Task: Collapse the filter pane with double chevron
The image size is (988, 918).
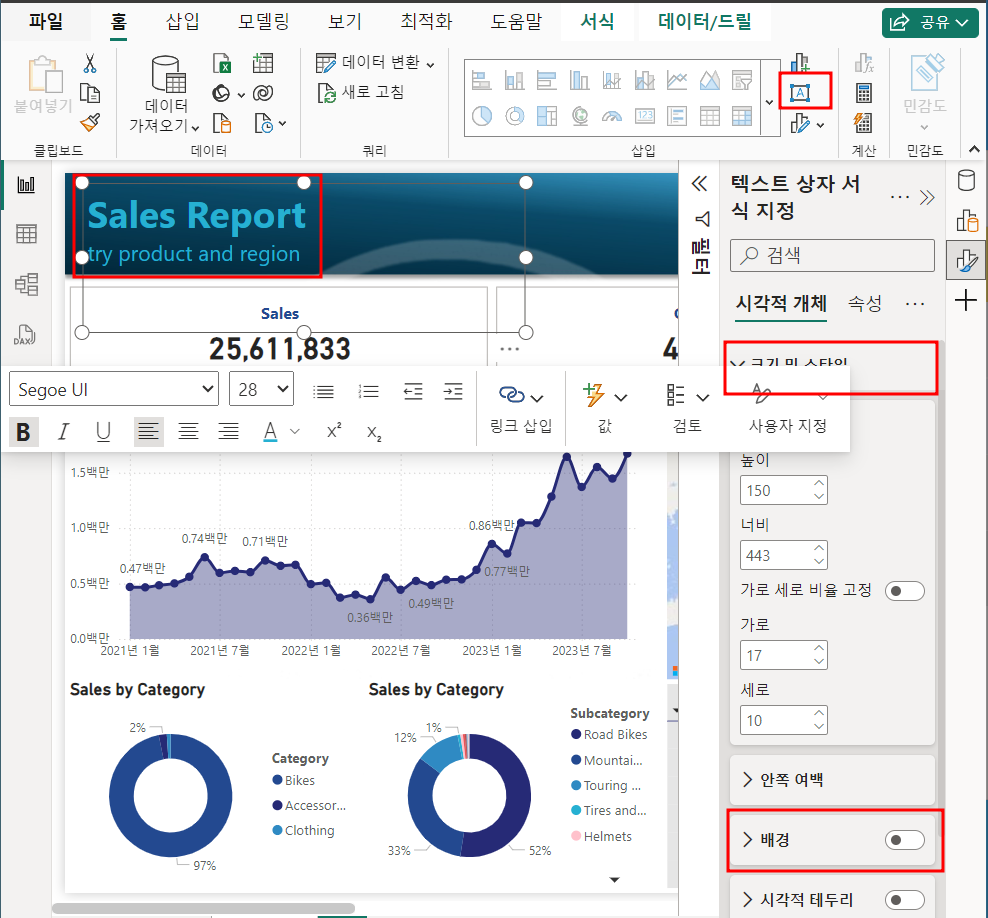Action: click(x=699, y=183)
